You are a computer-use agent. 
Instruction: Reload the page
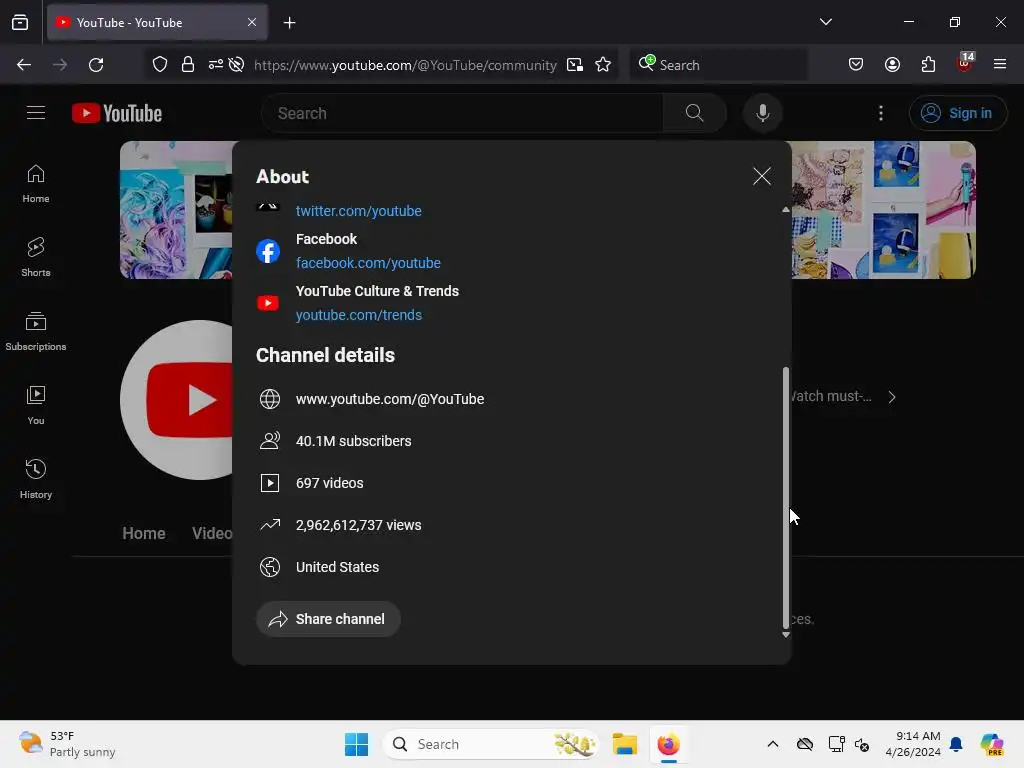pos(96,65)
